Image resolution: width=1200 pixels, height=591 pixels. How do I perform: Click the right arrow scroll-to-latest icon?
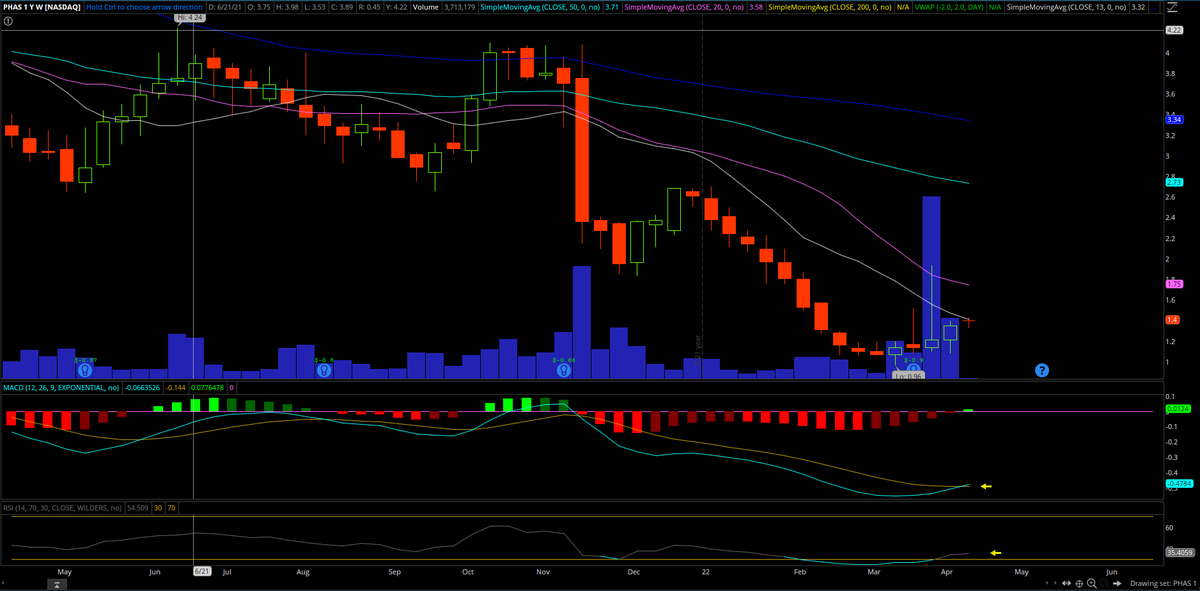[x=1117, y=583]
